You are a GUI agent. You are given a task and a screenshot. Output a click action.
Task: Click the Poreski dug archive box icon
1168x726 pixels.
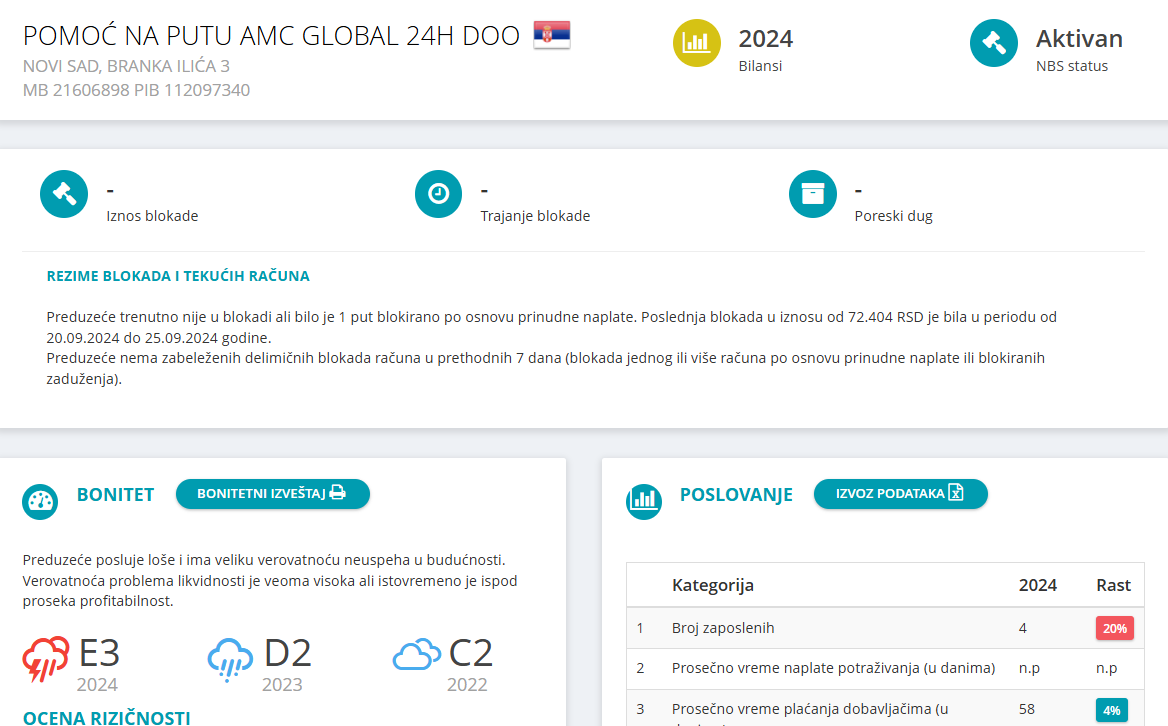point(813,194)
